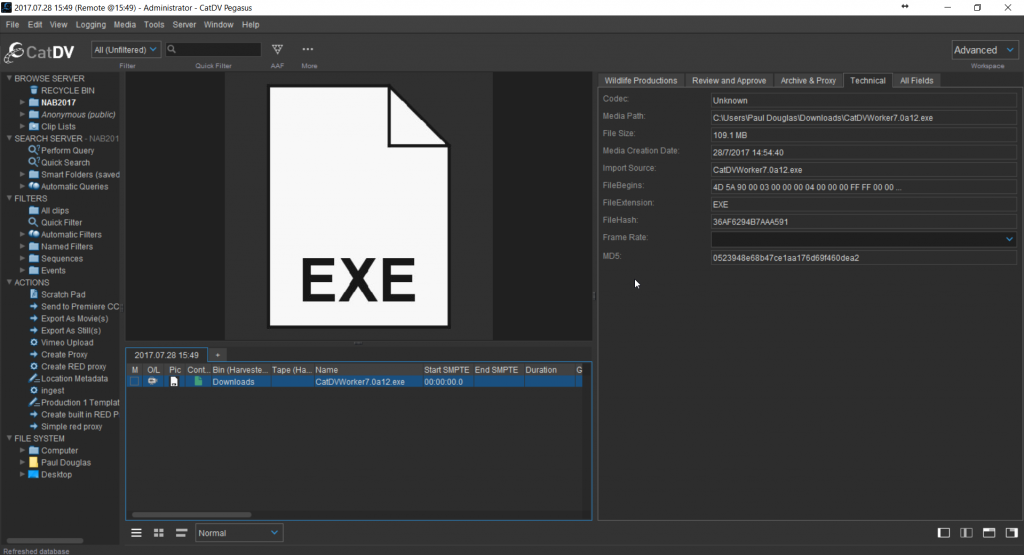This screenshot has width=1024, height=555.
Task: Select first panel layout icon bottom right
Action: tap(944, 533)
